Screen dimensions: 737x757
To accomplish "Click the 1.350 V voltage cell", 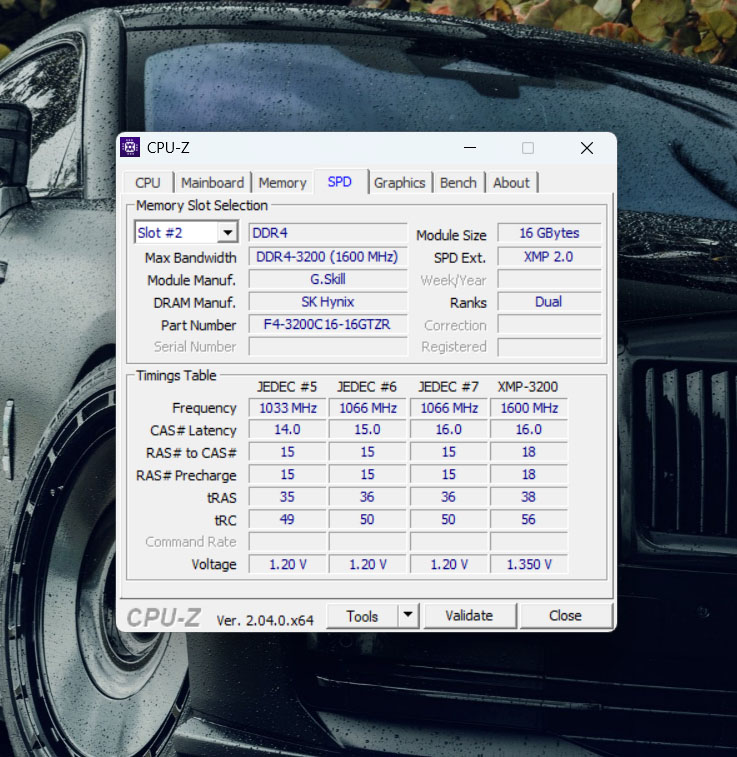I will pyautogui.click(x=529, y=564).
